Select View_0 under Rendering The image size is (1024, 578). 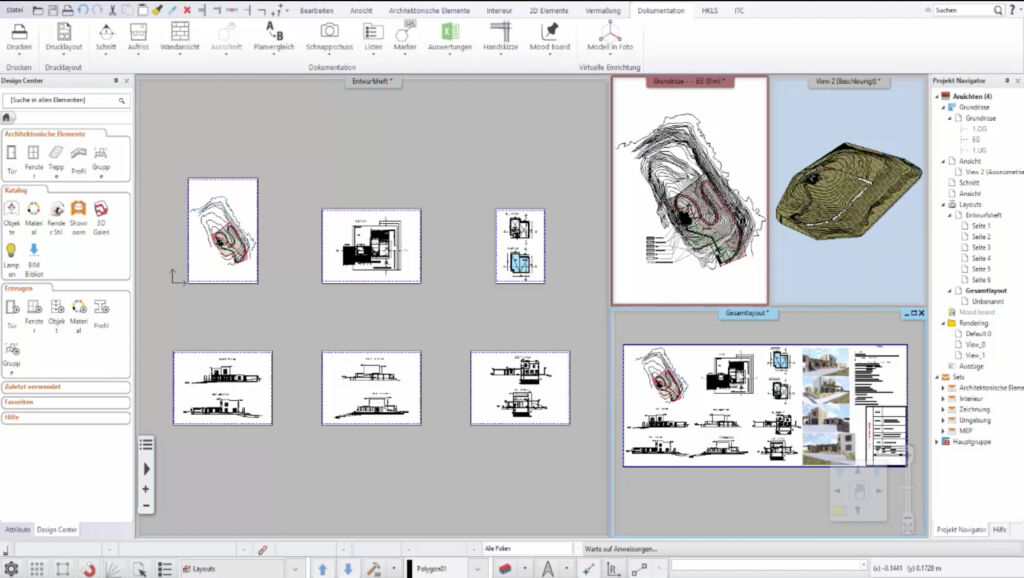[975, 345]
